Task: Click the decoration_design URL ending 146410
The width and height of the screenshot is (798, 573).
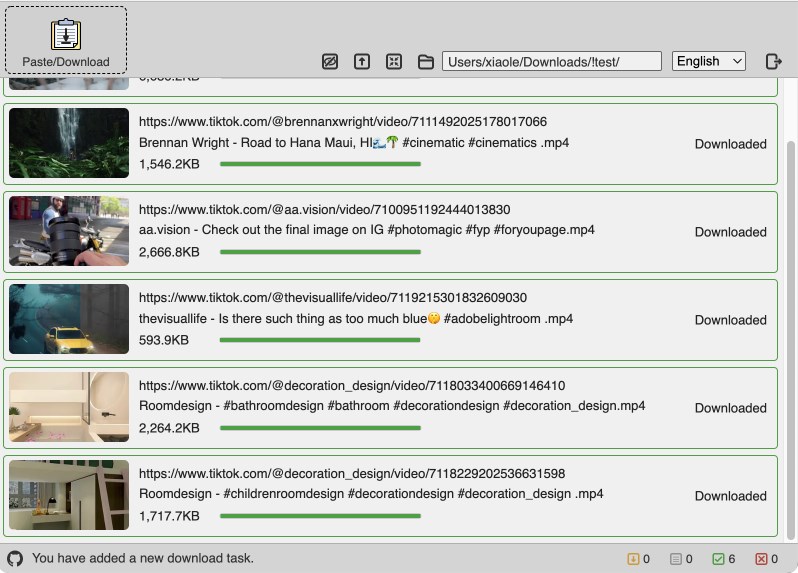Action: [x=352, y=386]
